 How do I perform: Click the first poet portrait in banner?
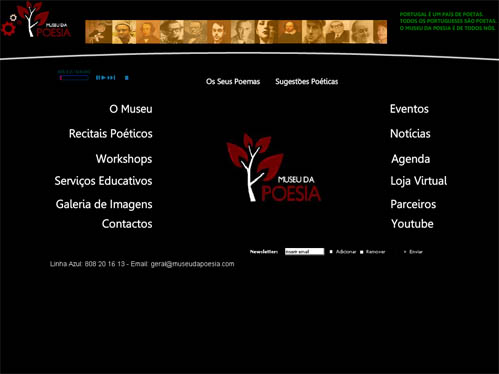pos(99,32)
